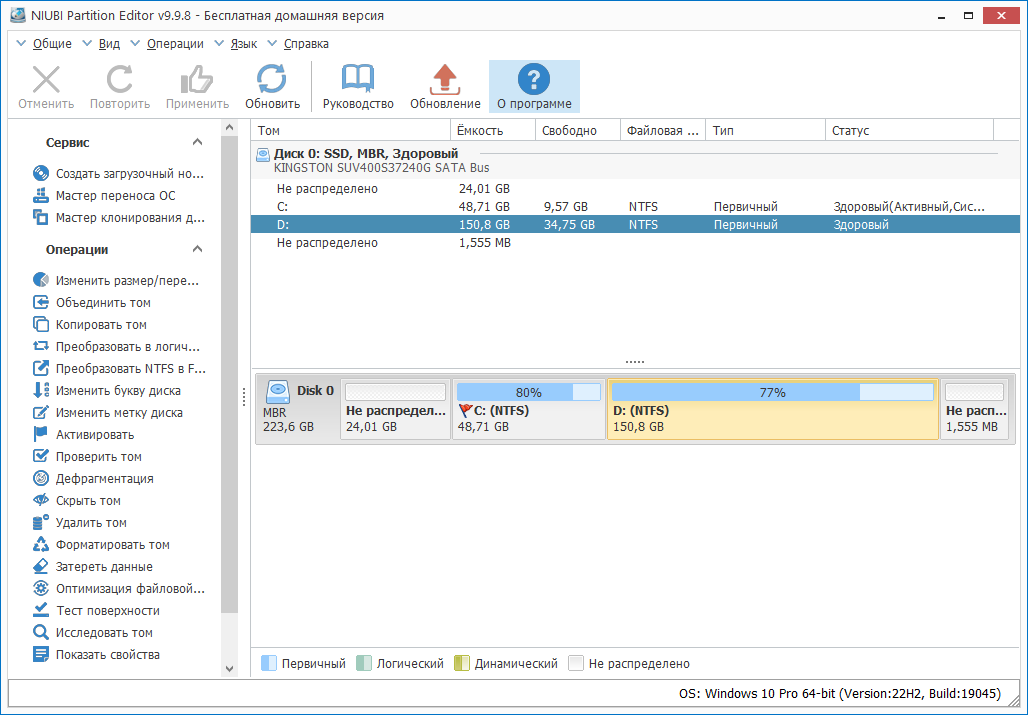Click the Активировать flag icon
The width and height of the screenshot is (1028, 715).
click(x=41, y=435)
